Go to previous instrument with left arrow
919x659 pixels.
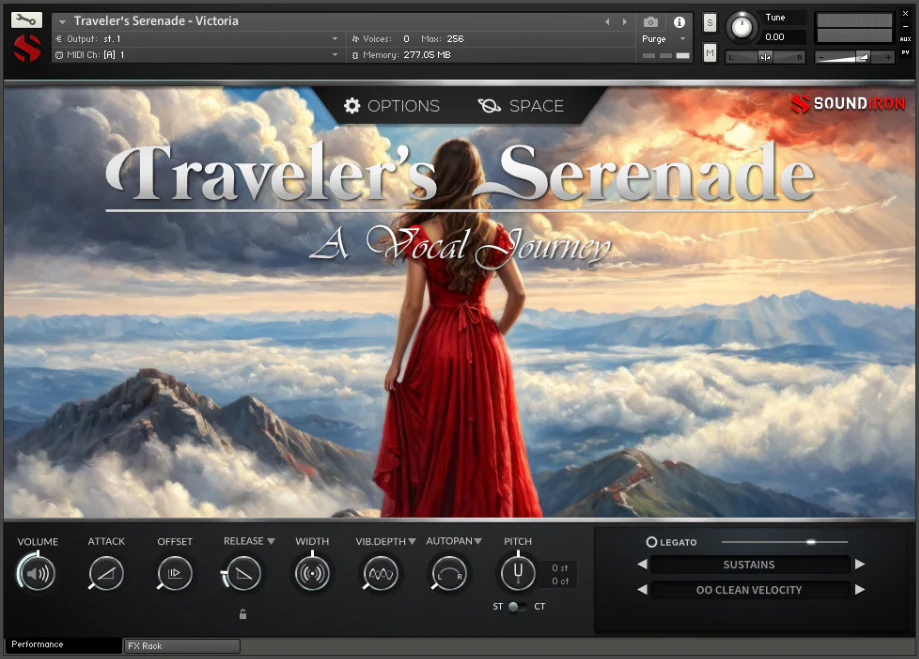607,22
